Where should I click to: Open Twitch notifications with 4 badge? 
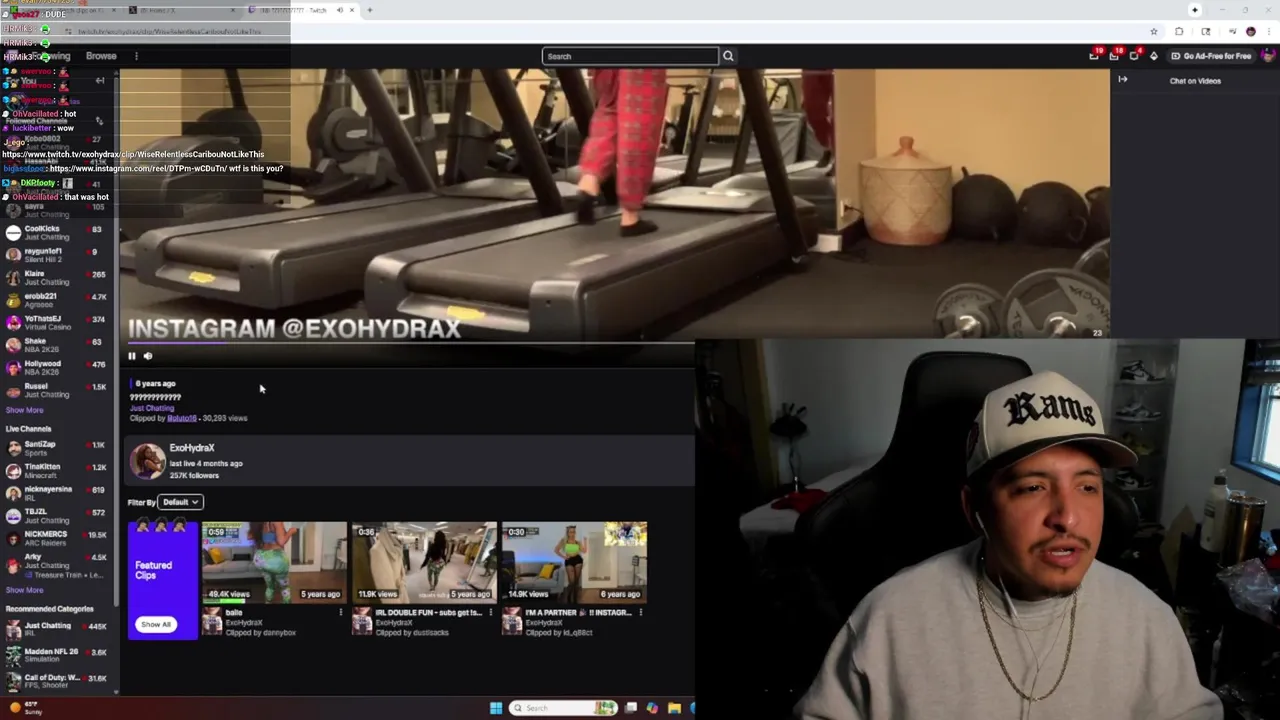click(1134, 56)
